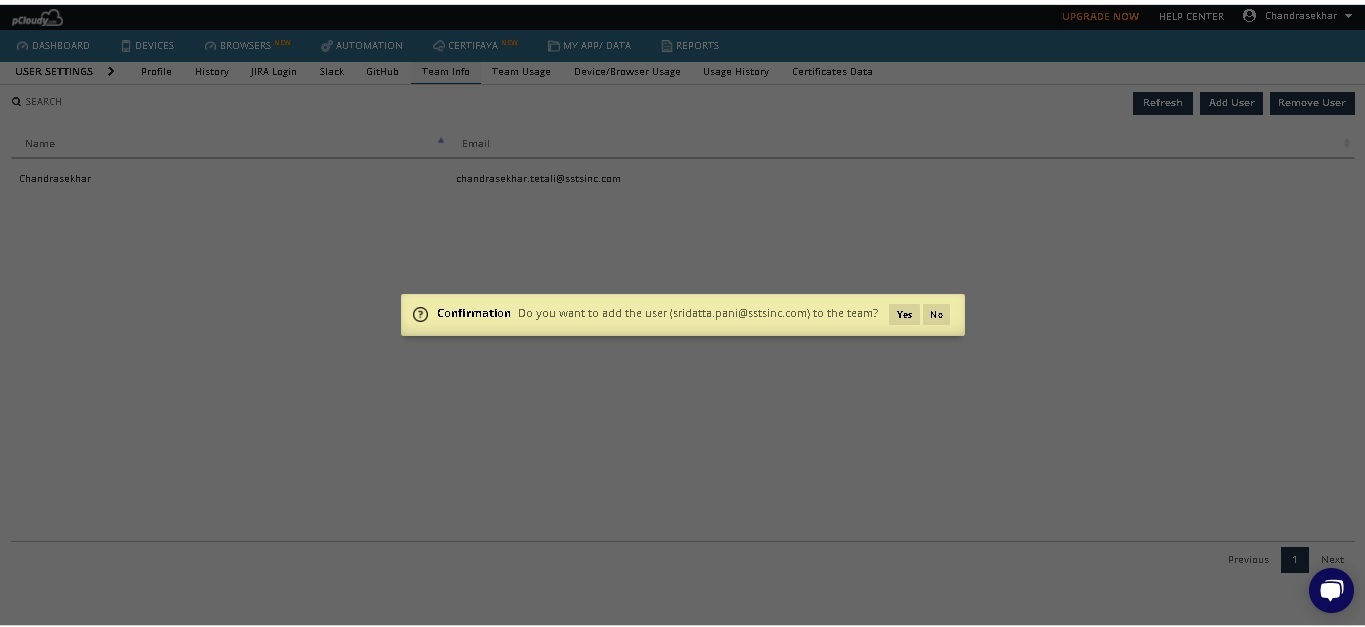Open the Devices menu
This screenshot has width=1365, height=627.
coord(147,45)
